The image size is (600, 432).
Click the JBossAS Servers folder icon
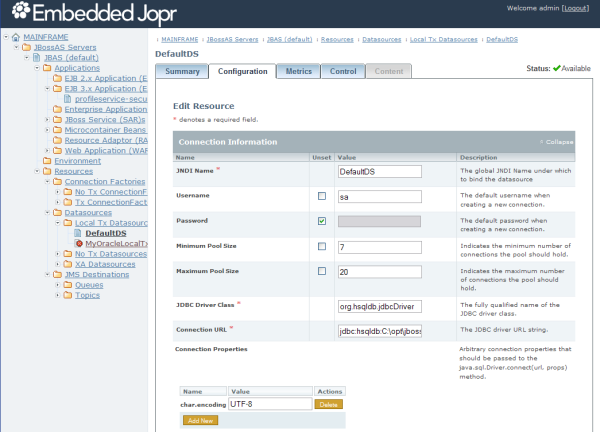tap(26, 47)
